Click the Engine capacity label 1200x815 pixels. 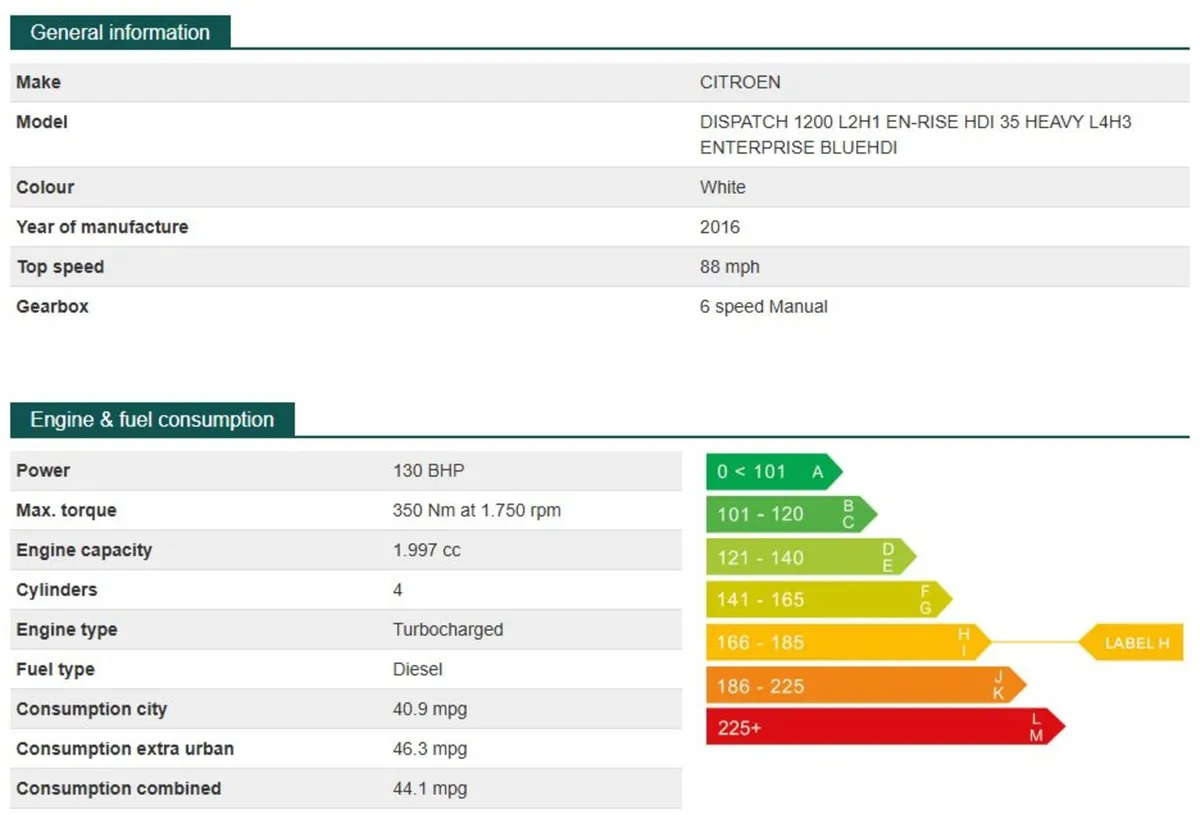pos(84,550)
